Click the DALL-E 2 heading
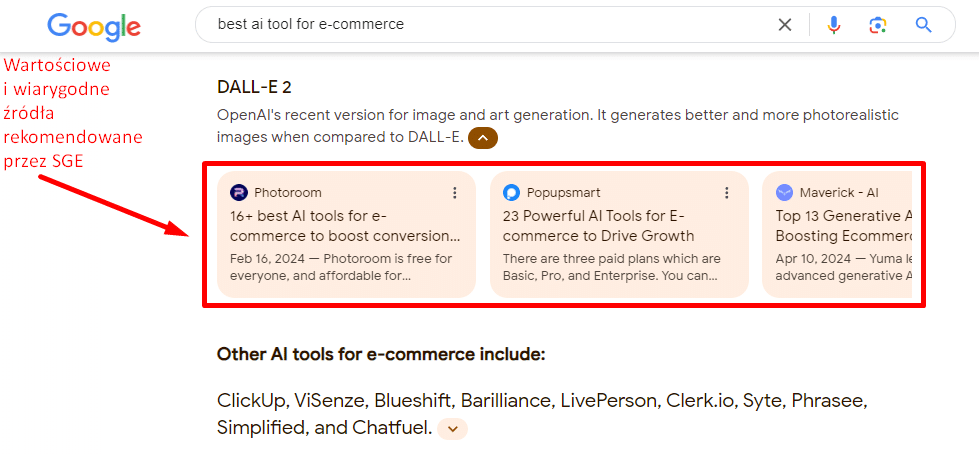 (254, 88)
